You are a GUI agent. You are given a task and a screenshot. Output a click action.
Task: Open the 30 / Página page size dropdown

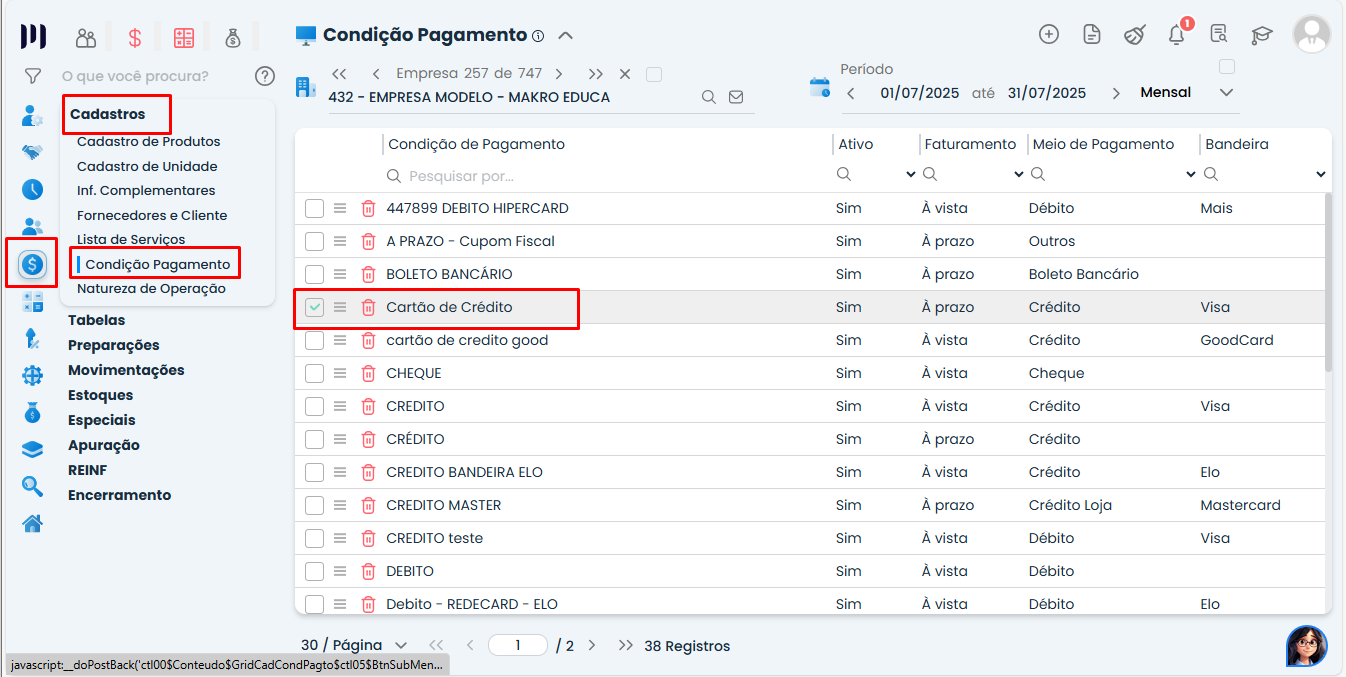tap(354, 646)
